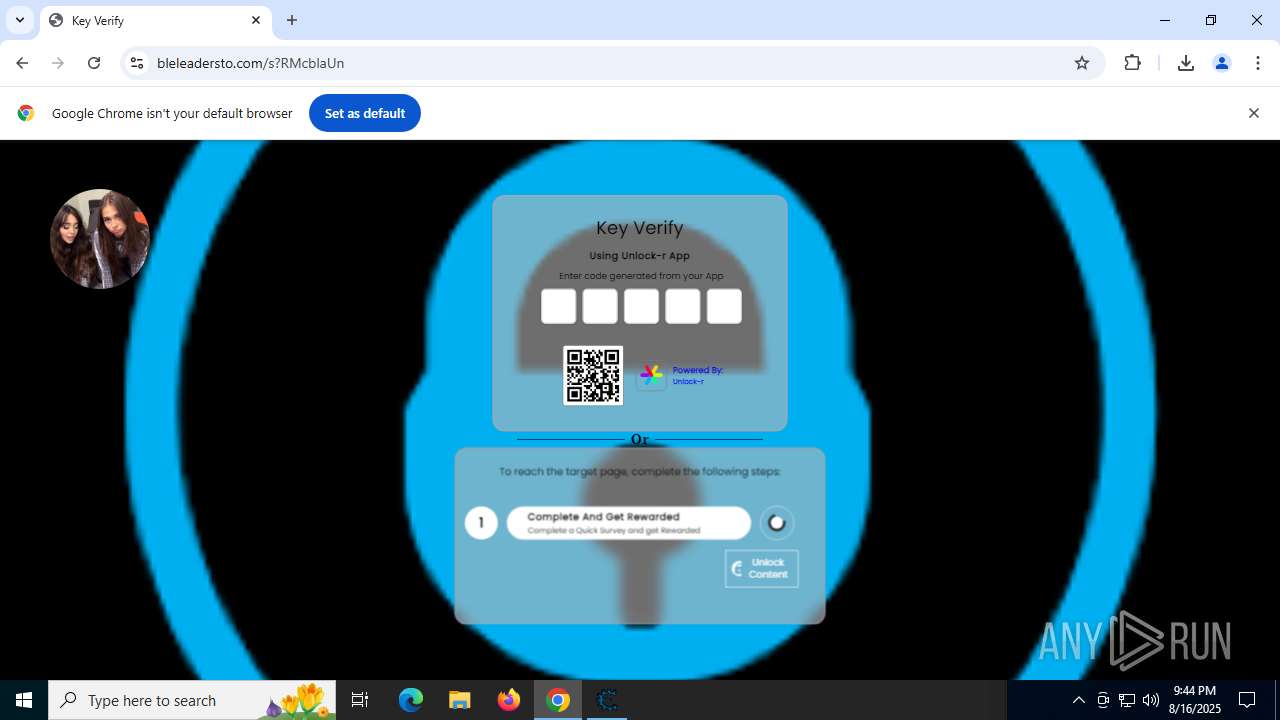Close the Key Verify tab
The image size is (1280, 720).
coord(256,20)
